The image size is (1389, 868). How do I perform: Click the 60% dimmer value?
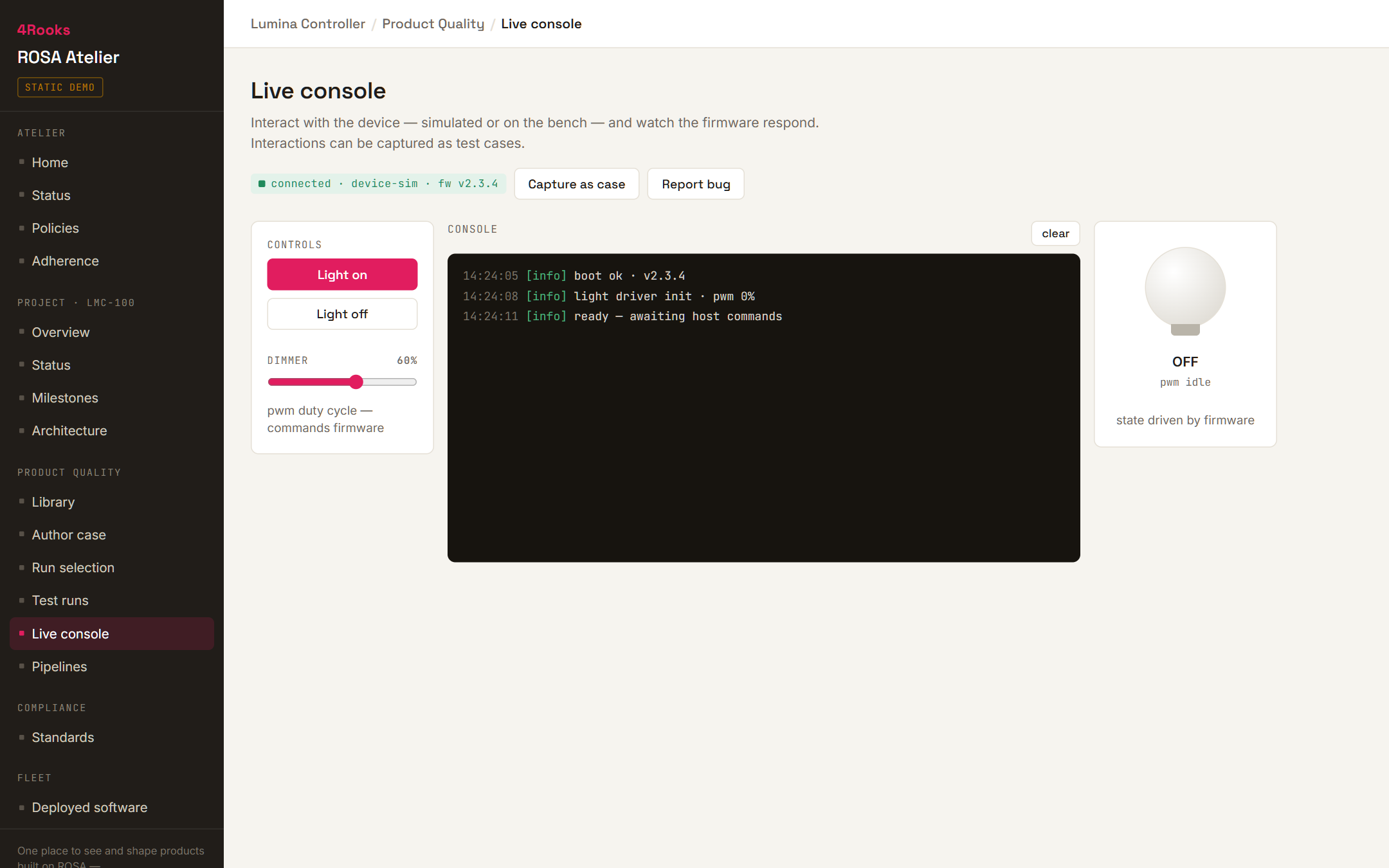coord(406,360)
